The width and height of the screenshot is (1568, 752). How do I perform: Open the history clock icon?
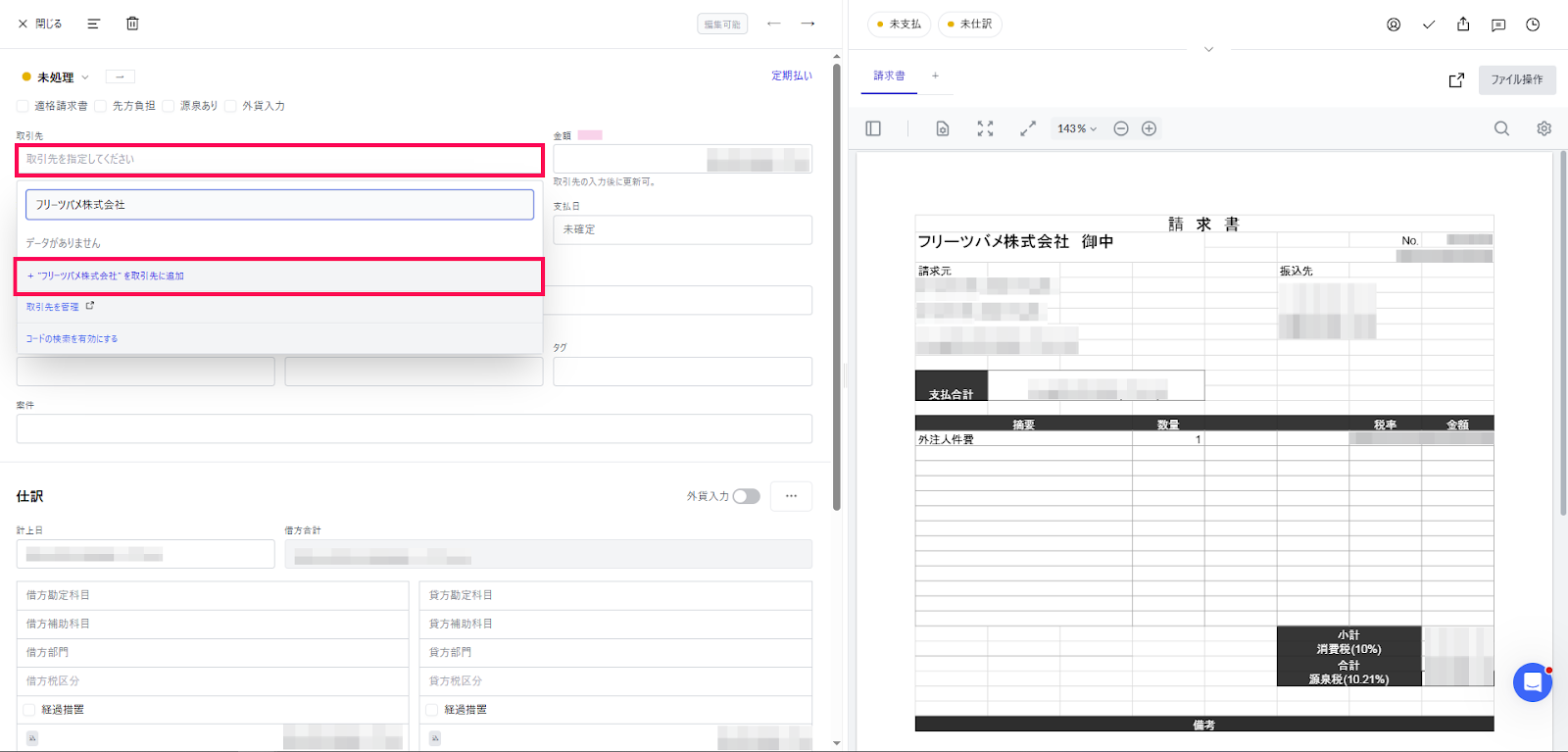(x=1533, y=25)
